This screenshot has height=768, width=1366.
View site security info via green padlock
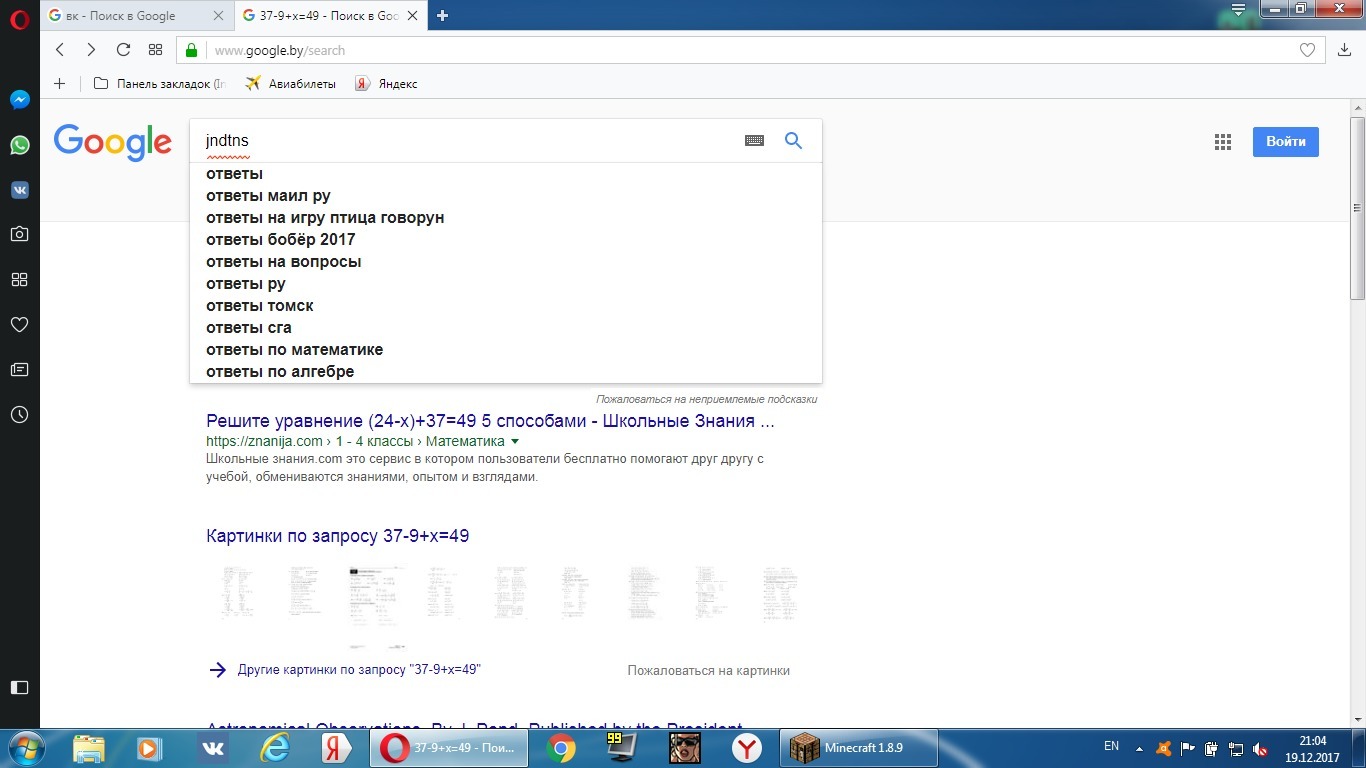click(x=192, y=50)
